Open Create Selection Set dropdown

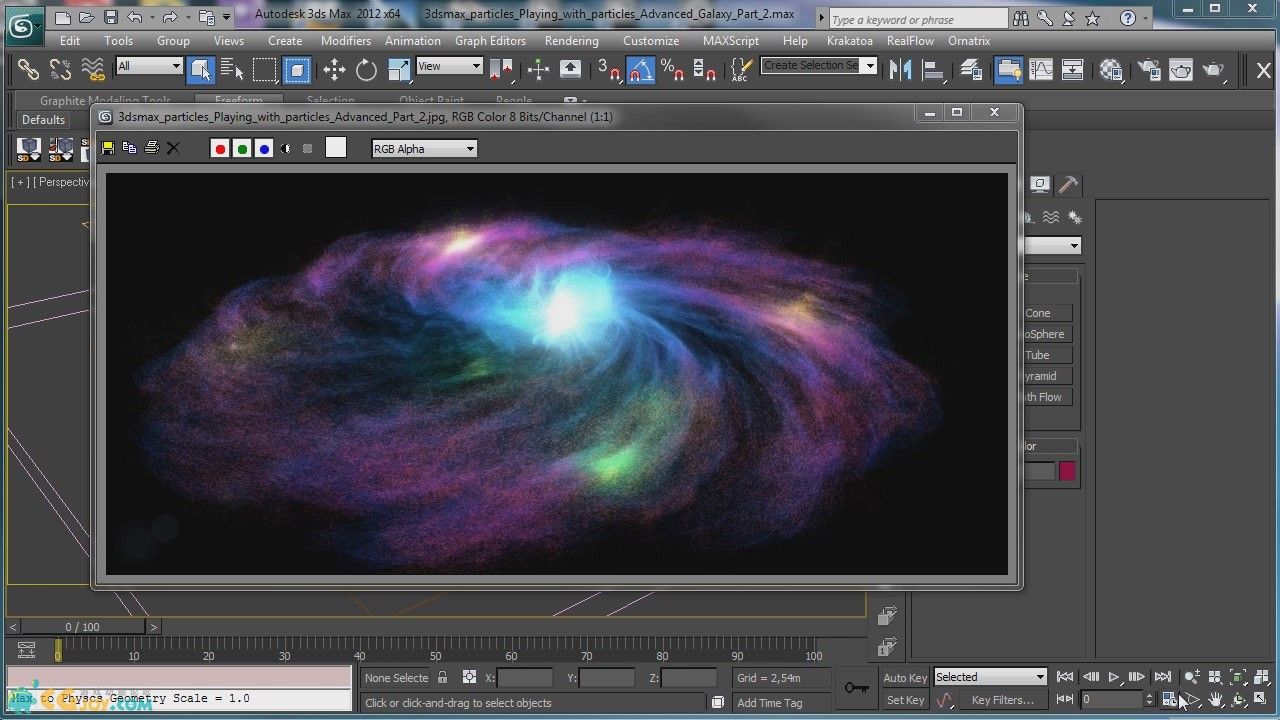click(818, 65)
